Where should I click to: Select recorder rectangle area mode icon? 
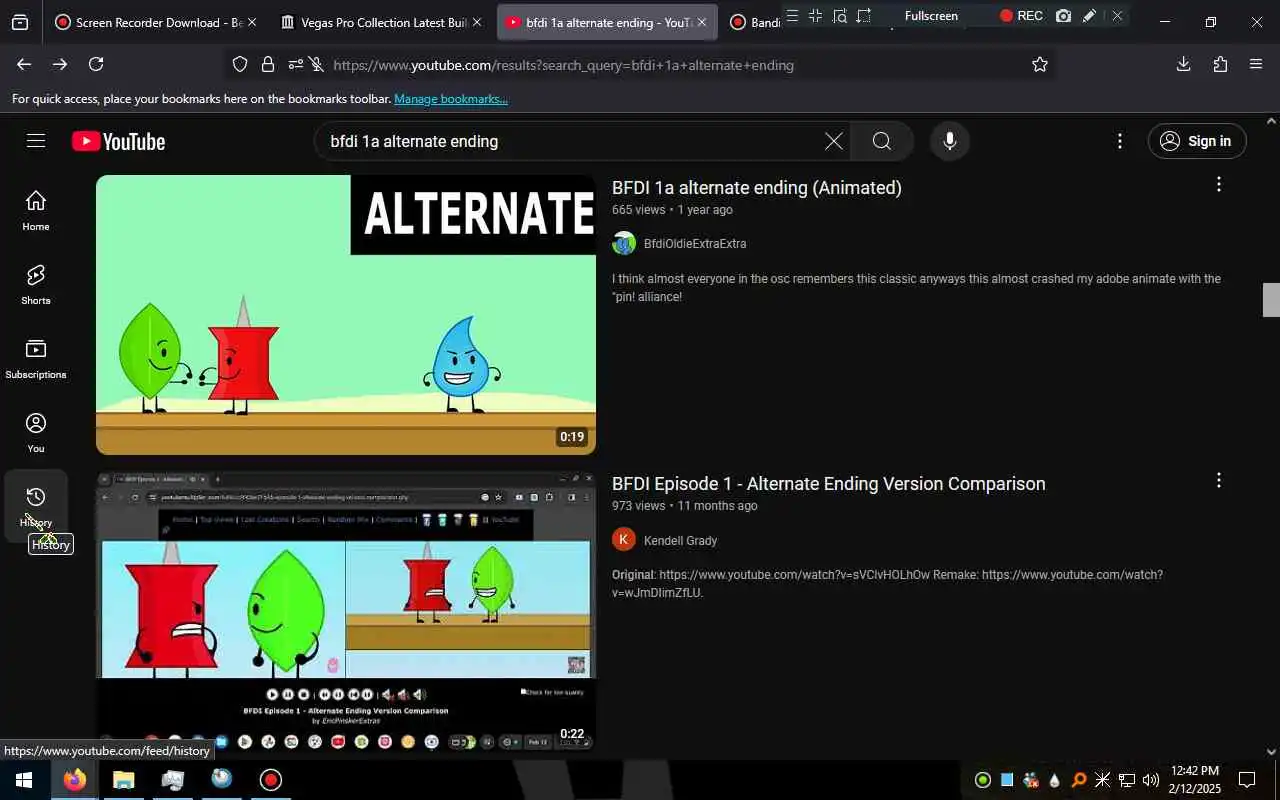815,16
